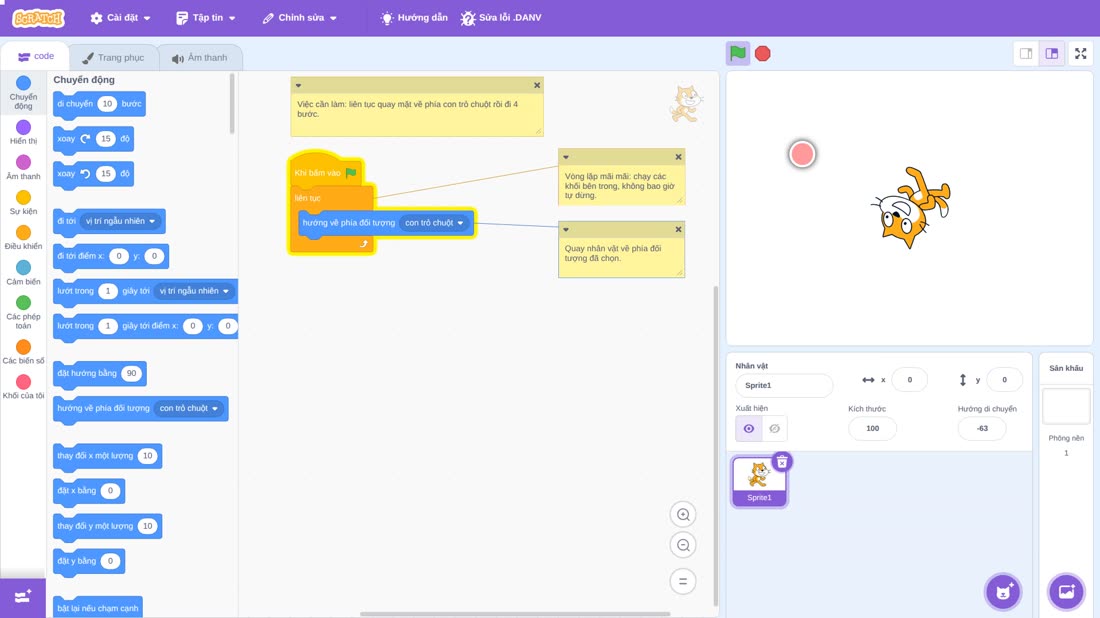Image resolution: width=1100 pixels, height=618 pixels.
Task: Click the Sửa lỗi .DANV button
Action: coord(501,18)
